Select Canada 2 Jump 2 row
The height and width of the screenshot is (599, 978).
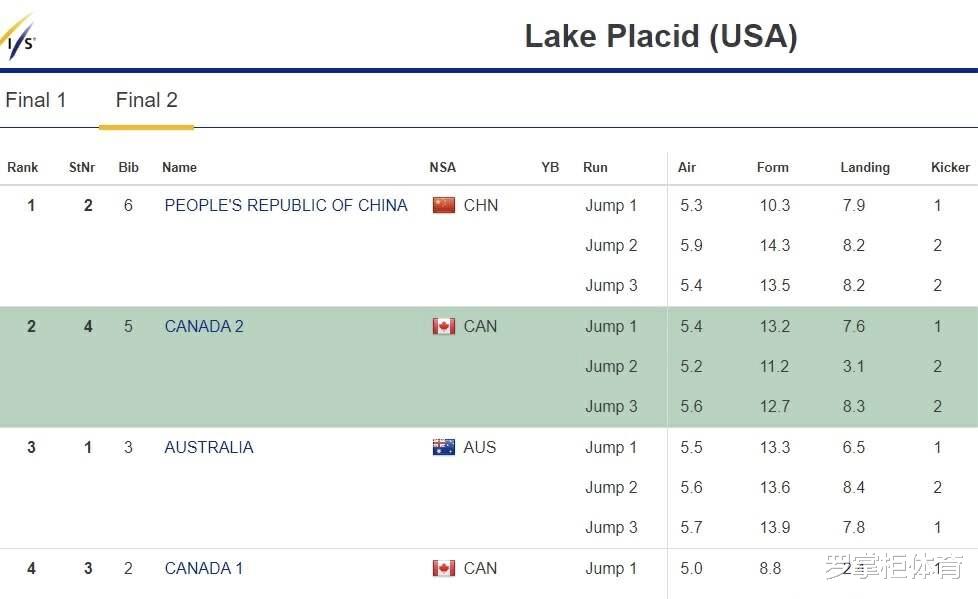tap(489, 366)
